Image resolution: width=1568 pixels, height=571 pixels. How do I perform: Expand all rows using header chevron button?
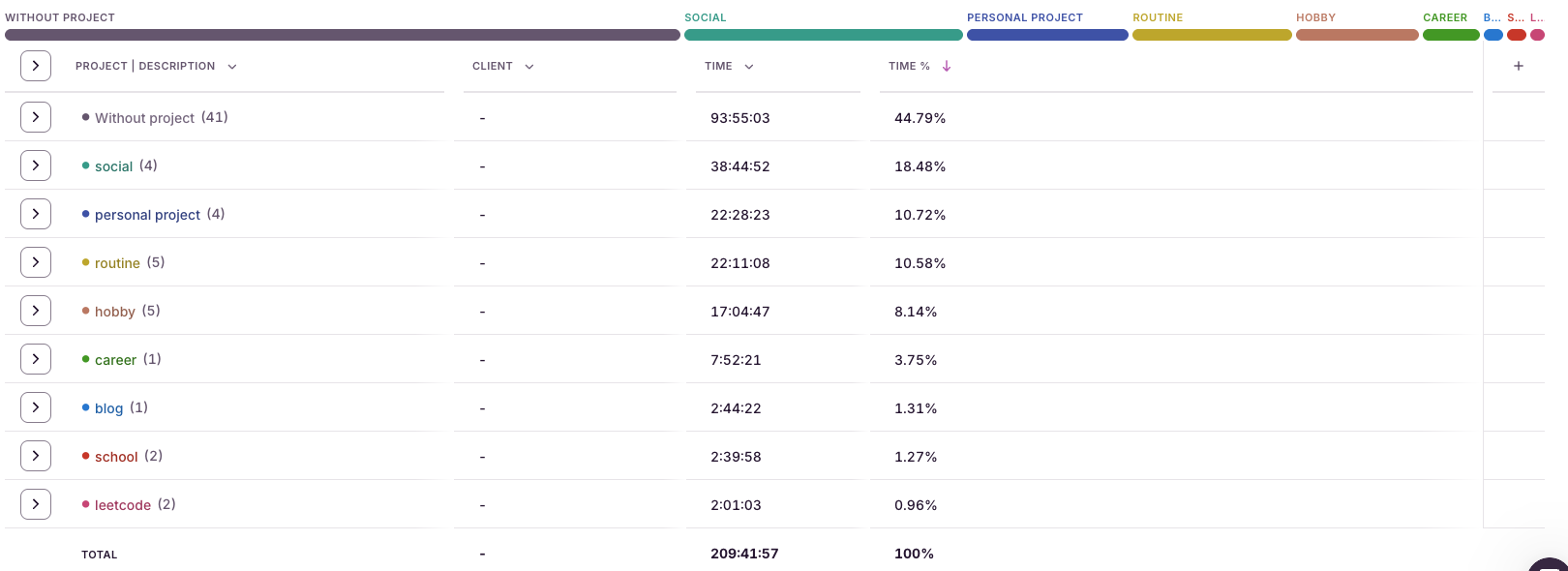click(x=36, y=66)
